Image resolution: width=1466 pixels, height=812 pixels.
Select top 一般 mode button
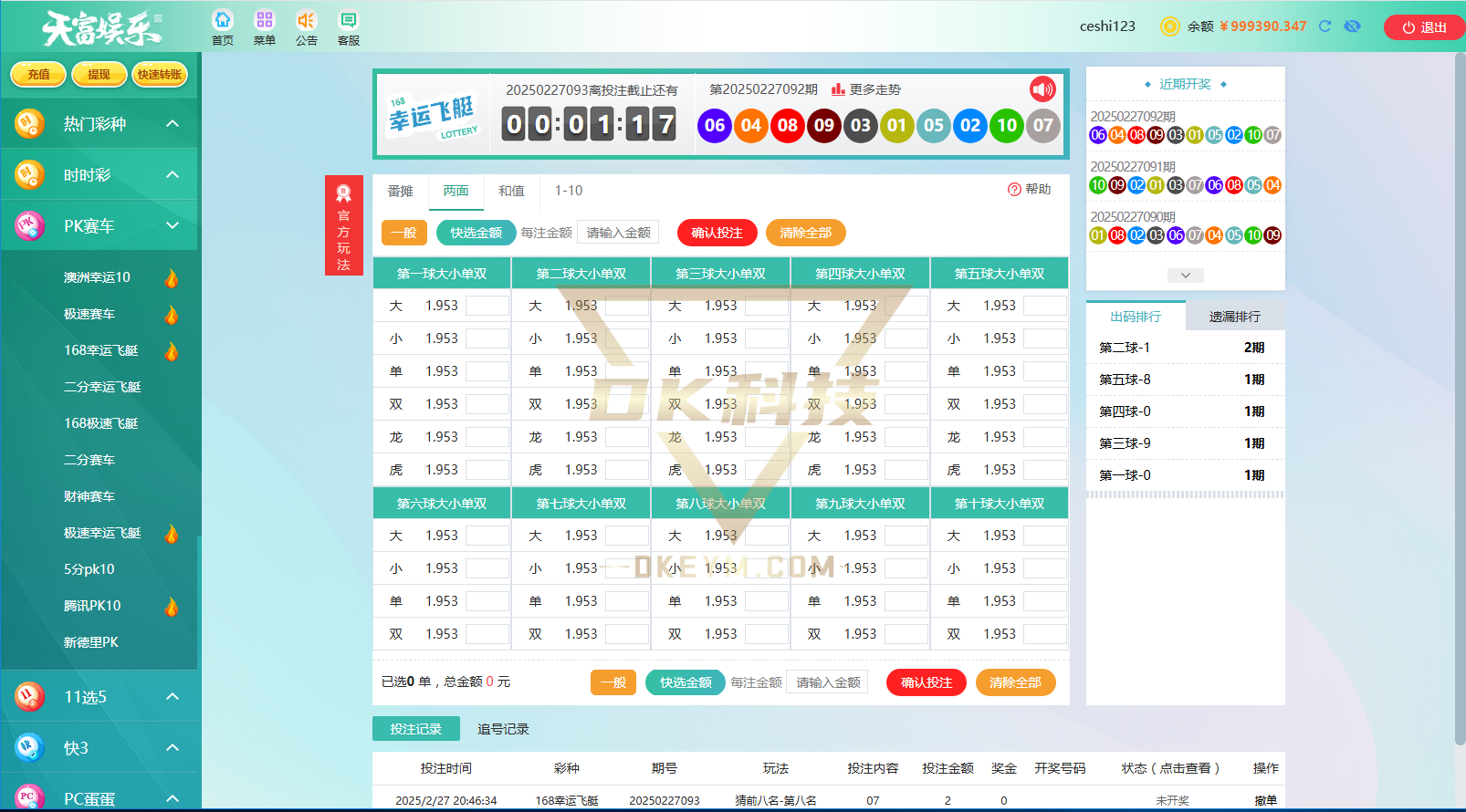coord(403,233)
